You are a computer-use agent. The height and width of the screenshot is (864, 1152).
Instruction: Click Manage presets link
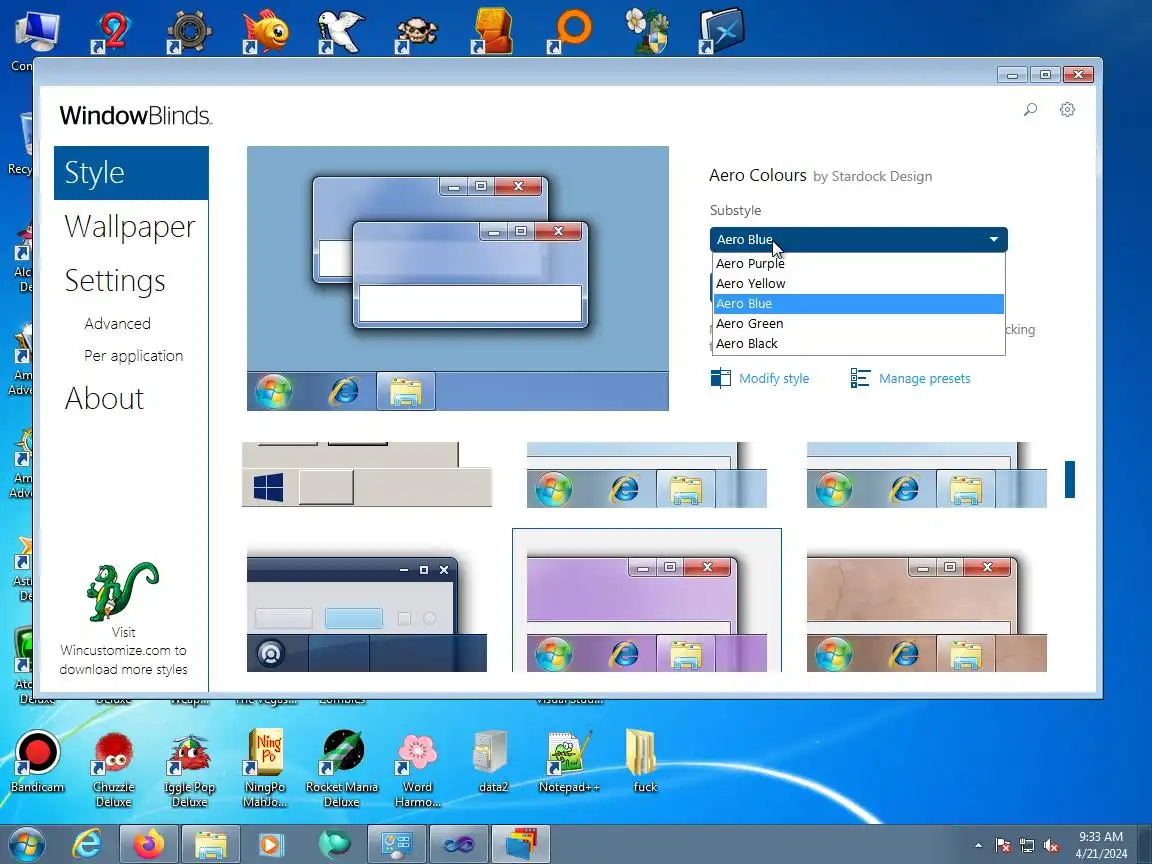click(924, 378)
